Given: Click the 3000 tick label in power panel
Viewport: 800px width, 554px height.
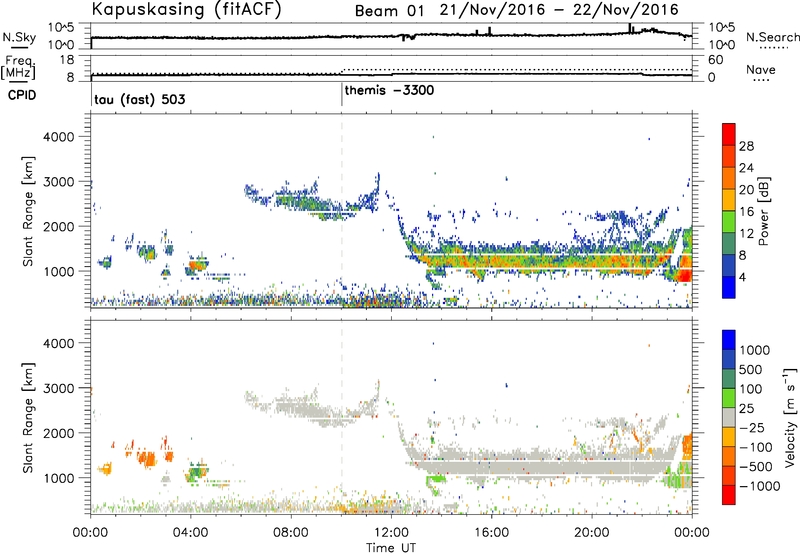Looking at the screenshot, I should [58, 182].
